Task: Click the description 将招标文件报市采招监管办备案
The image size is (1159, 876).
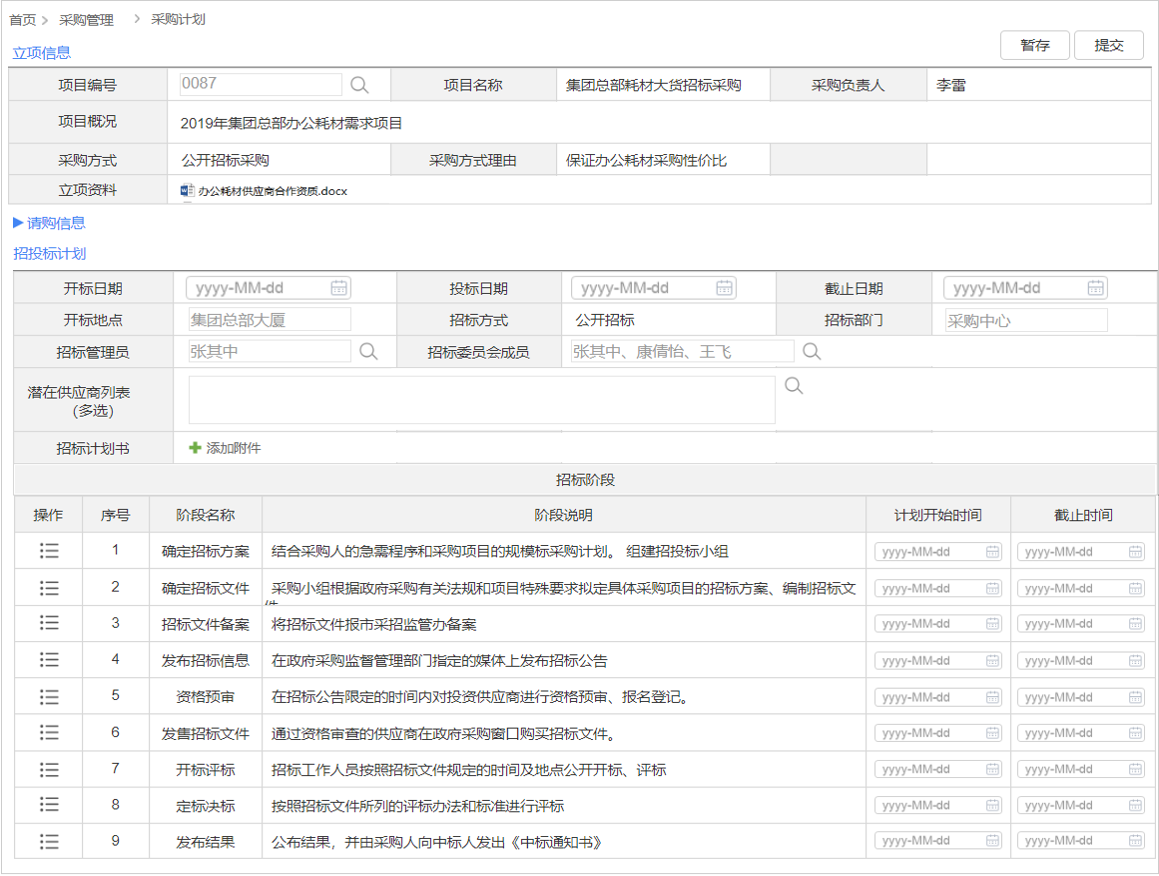Action: [x=374, y=625]
